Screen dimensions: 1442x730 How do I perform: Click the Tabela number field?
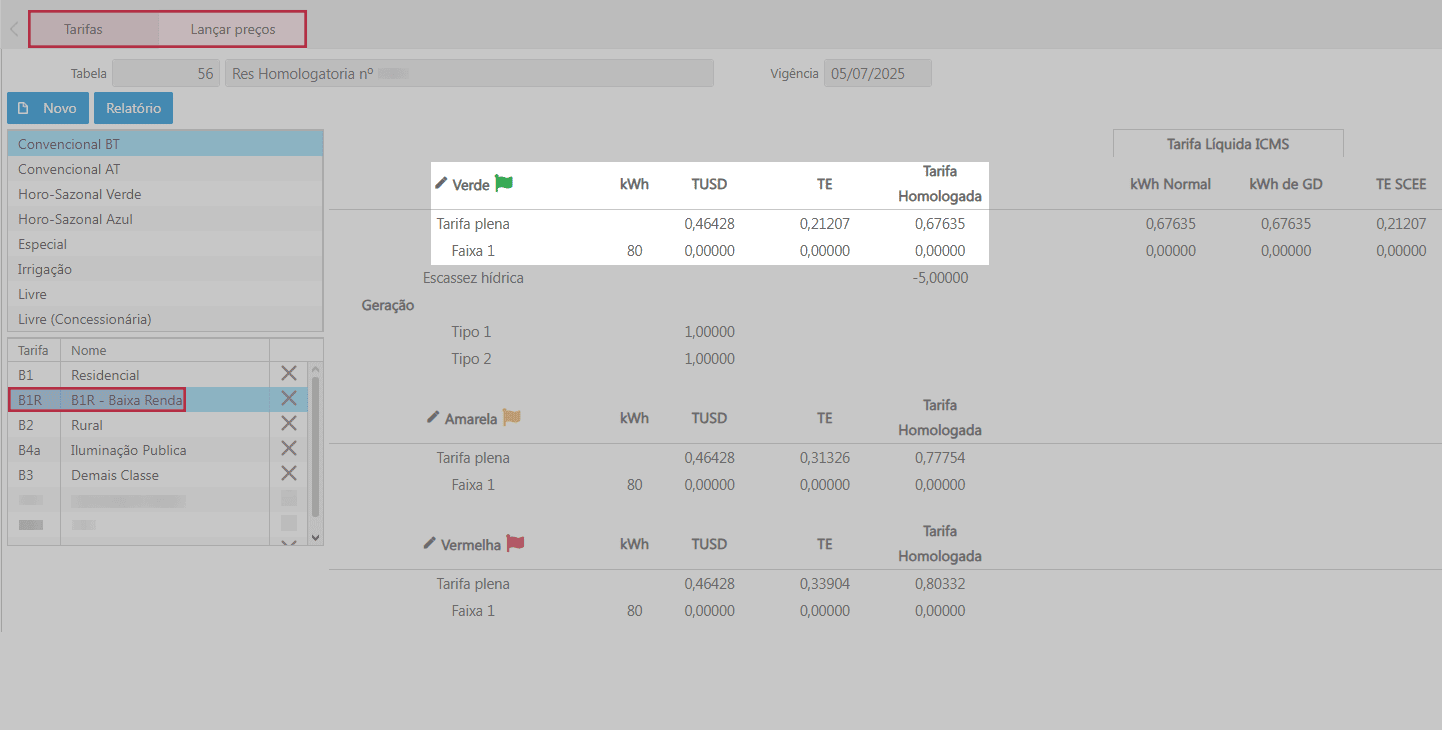click(x=166, y=74)
